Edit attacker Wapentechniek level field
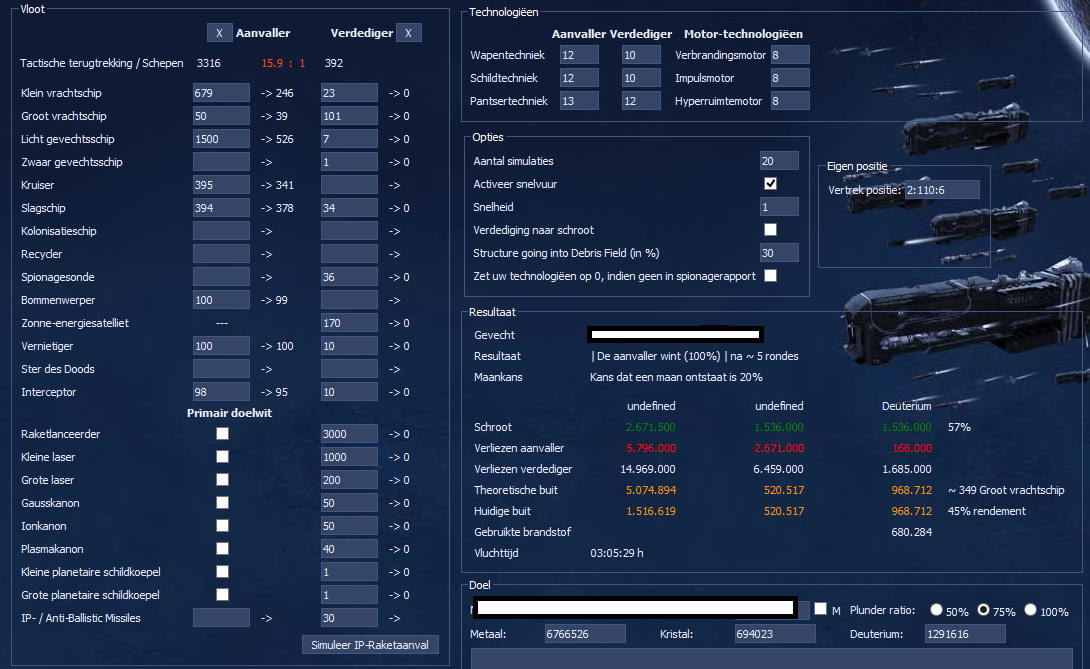The image size is (1090, 669). click(579, 54)
